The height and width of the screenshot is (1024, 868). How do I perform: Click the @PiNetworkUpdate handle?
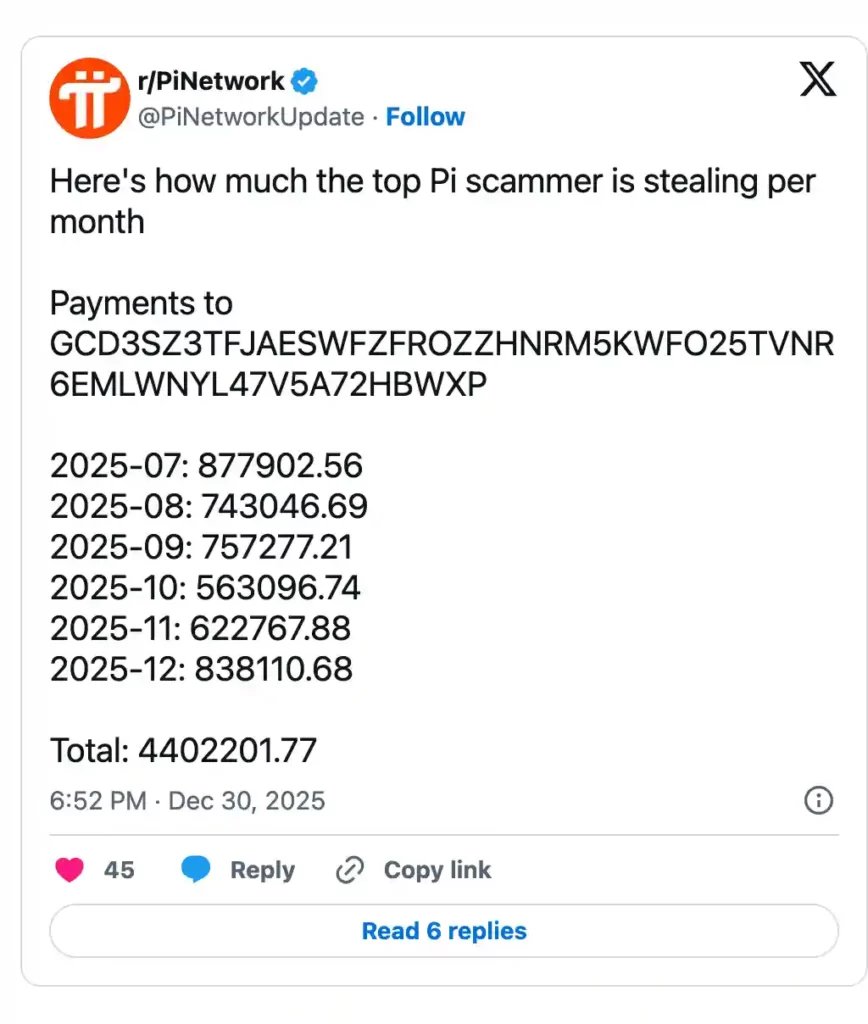pos(250,117)
